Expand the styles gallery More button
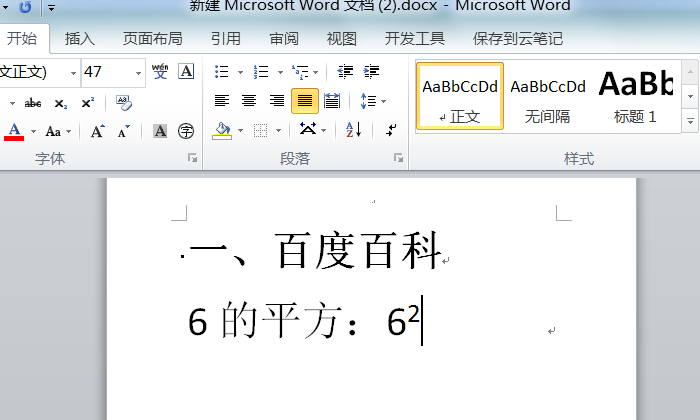The height and width of the screenshot is (420, 700). [690, 121]
